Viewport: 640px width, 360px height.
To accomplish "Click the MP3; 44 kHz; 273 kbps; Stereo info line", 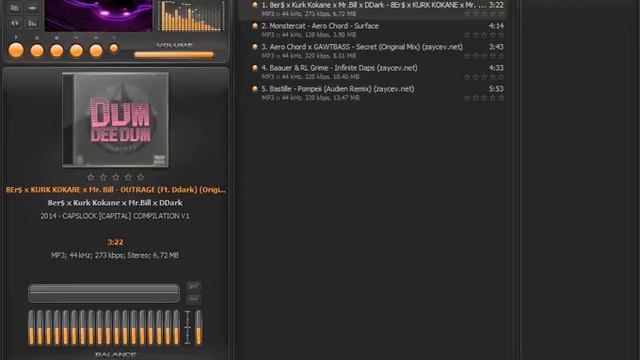I will [115, 256].
